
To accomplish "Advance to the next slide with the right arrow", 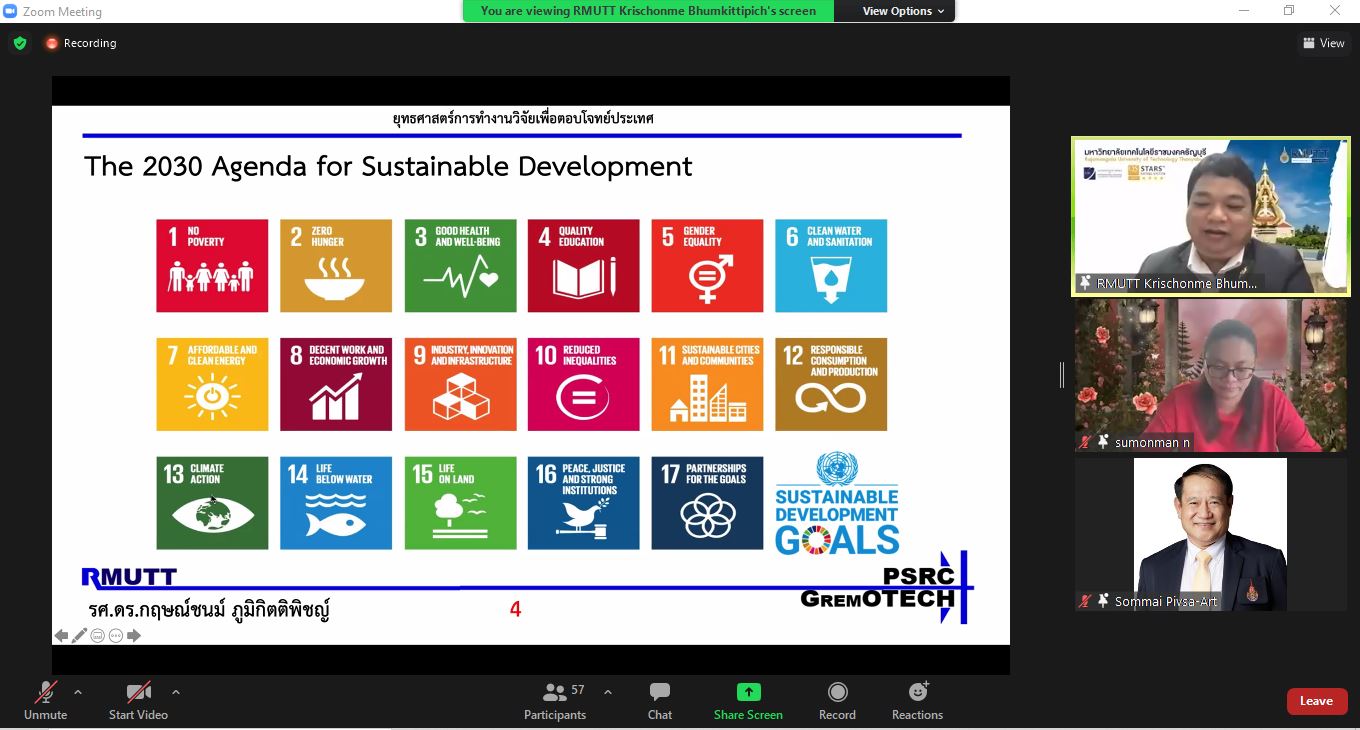I will pyautogui.click(x=134, y=635).
